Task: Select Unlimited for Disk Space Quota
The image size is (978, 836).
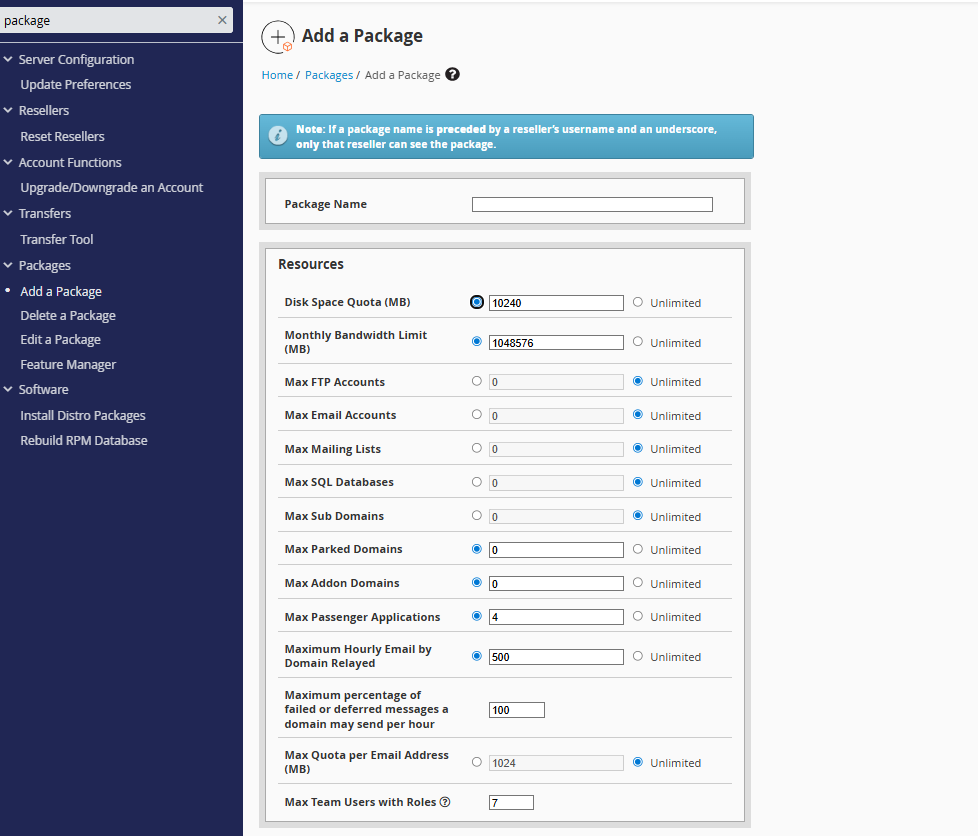Action: point(638,302)
